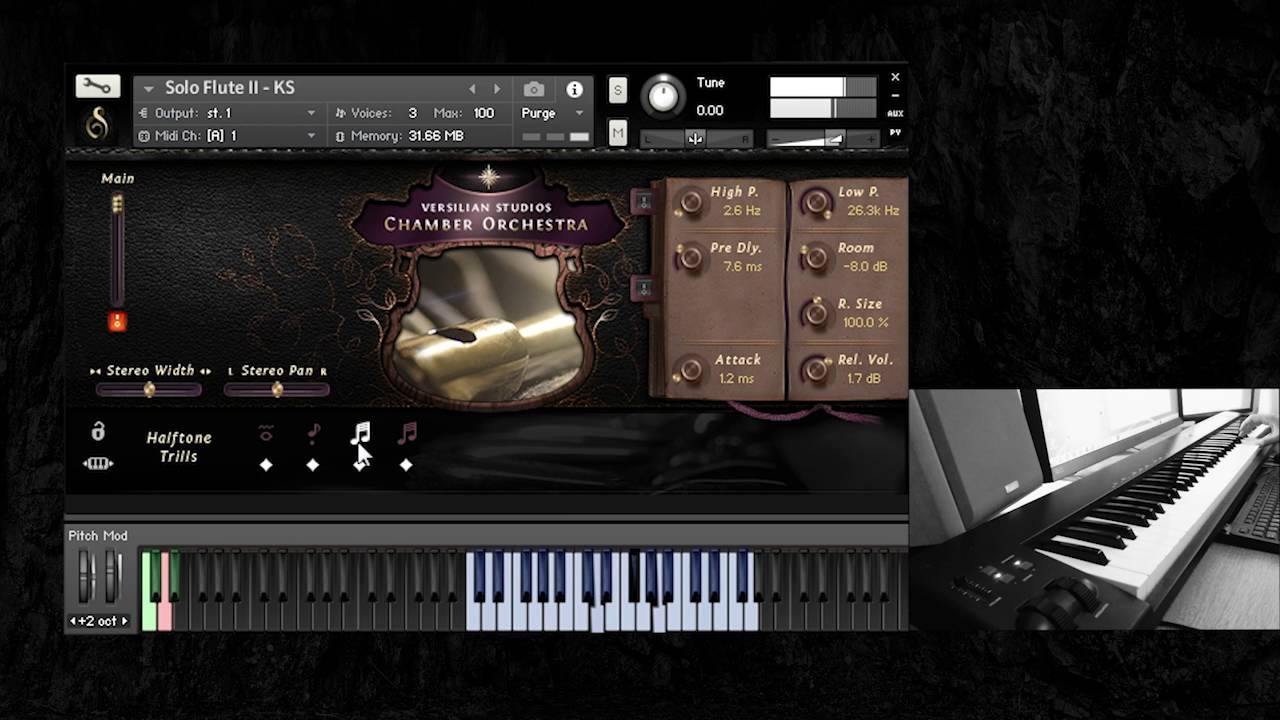Click the upper page tab beside parchment
Image resolution: width=1280 pixels, height=720 pixels.
point(643,201)
